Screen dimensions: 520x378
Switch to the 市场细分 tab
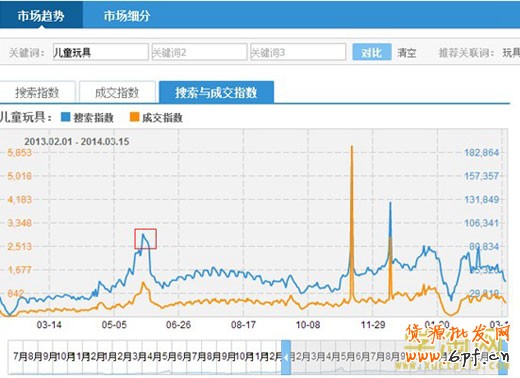tap(127, 16)
